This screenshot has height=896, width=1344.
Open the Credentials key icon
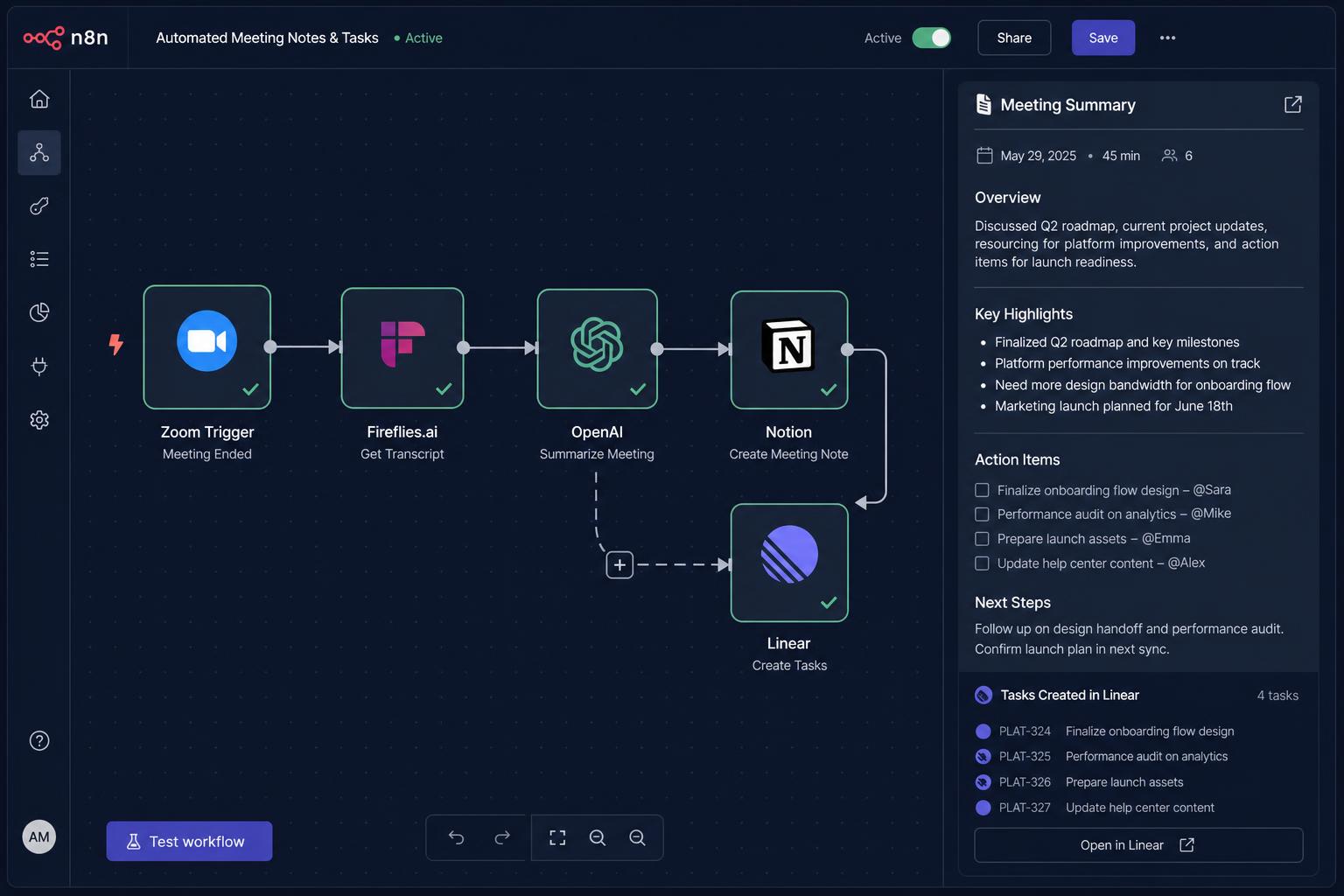(39, 206)
